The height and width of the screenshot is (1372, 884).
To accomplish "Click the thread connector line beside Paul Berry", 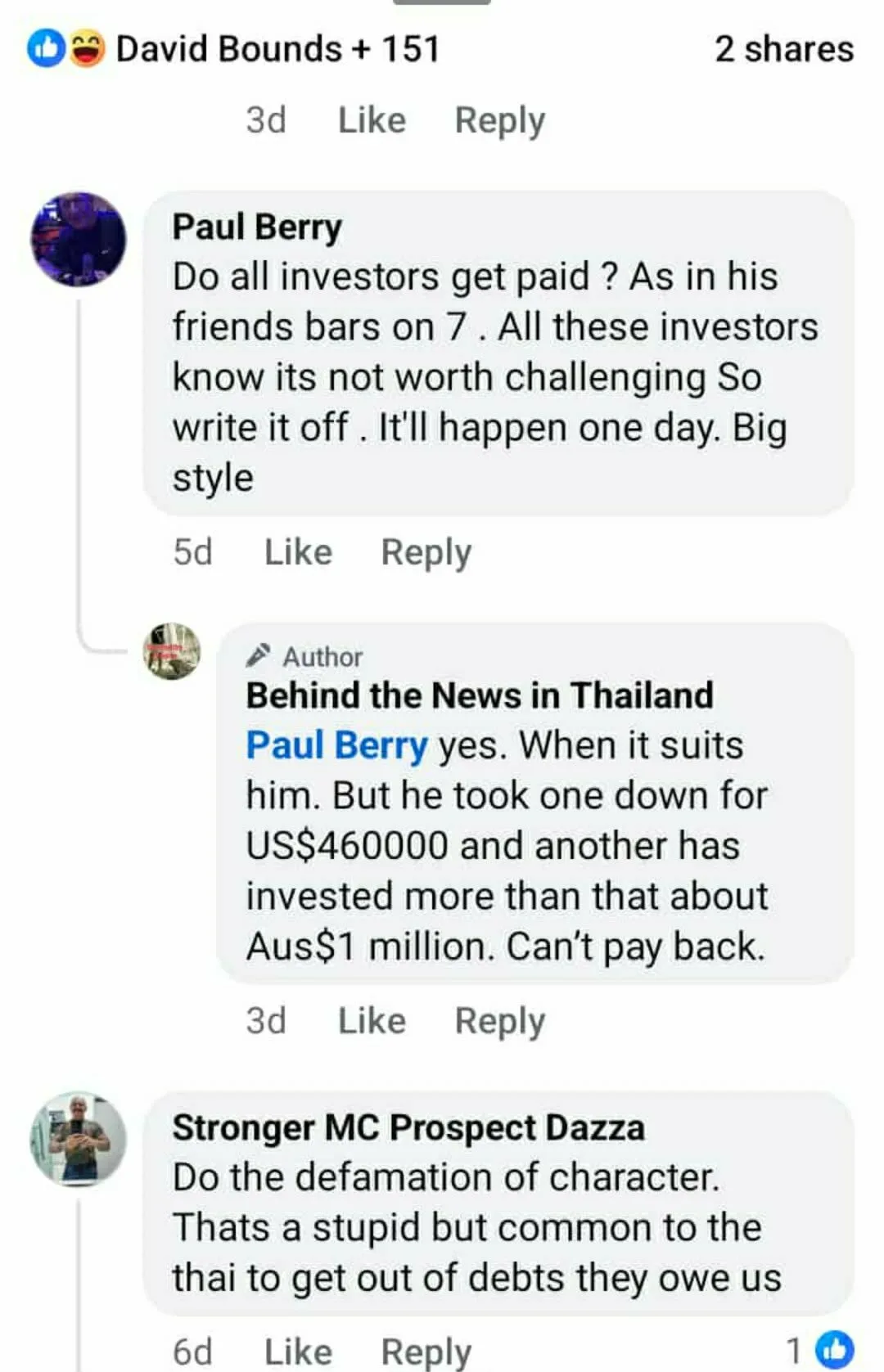I will 79,450.
